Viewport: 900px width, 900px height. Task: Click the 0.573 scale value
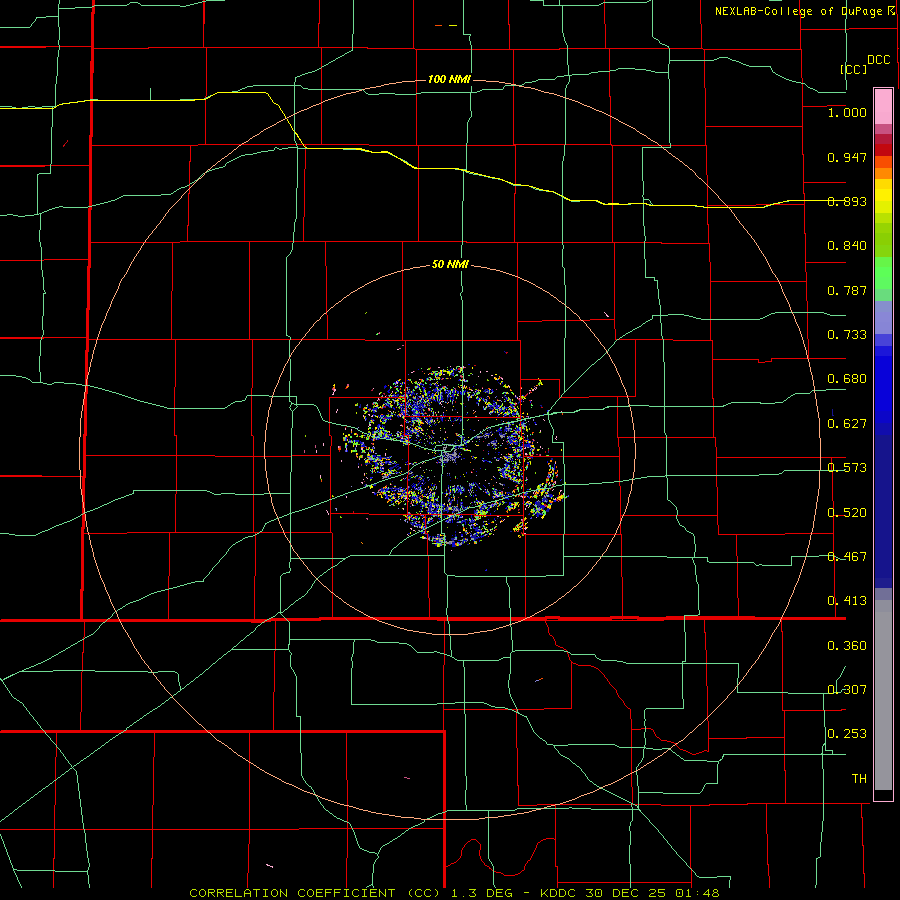(847, 468)
